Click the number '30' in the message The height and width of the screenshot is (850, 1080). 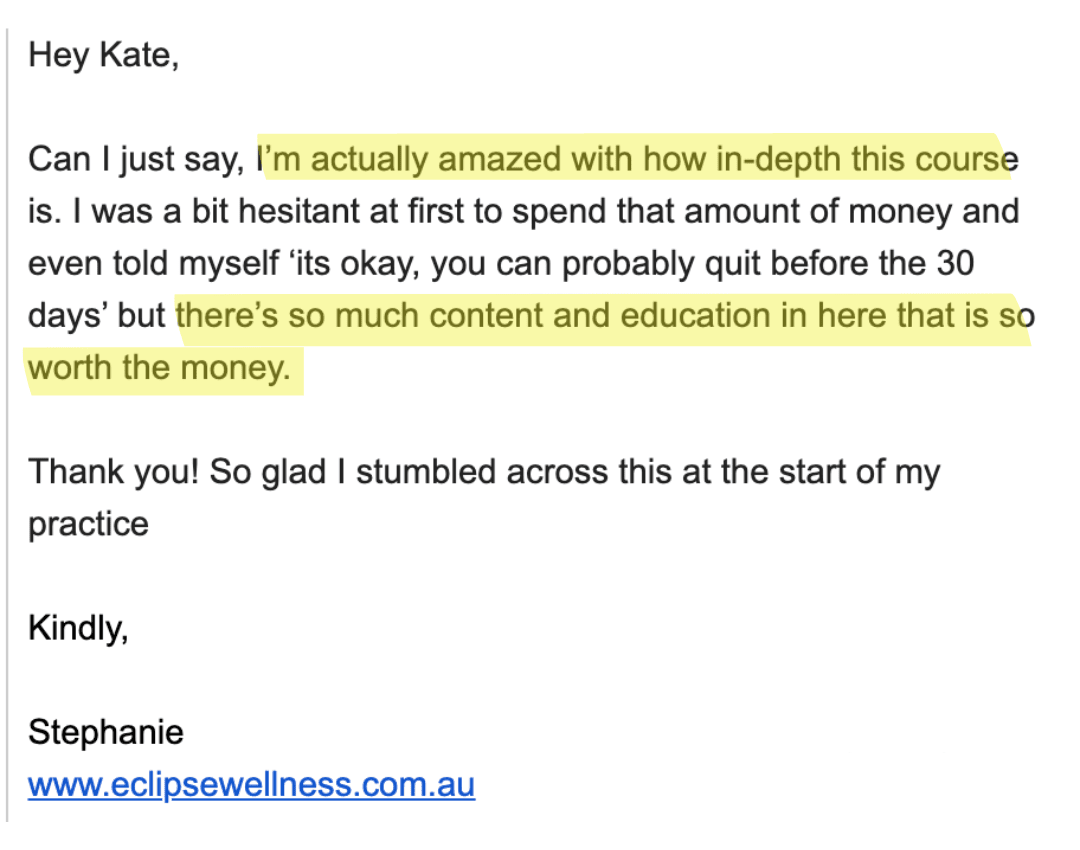click(955, 263)
